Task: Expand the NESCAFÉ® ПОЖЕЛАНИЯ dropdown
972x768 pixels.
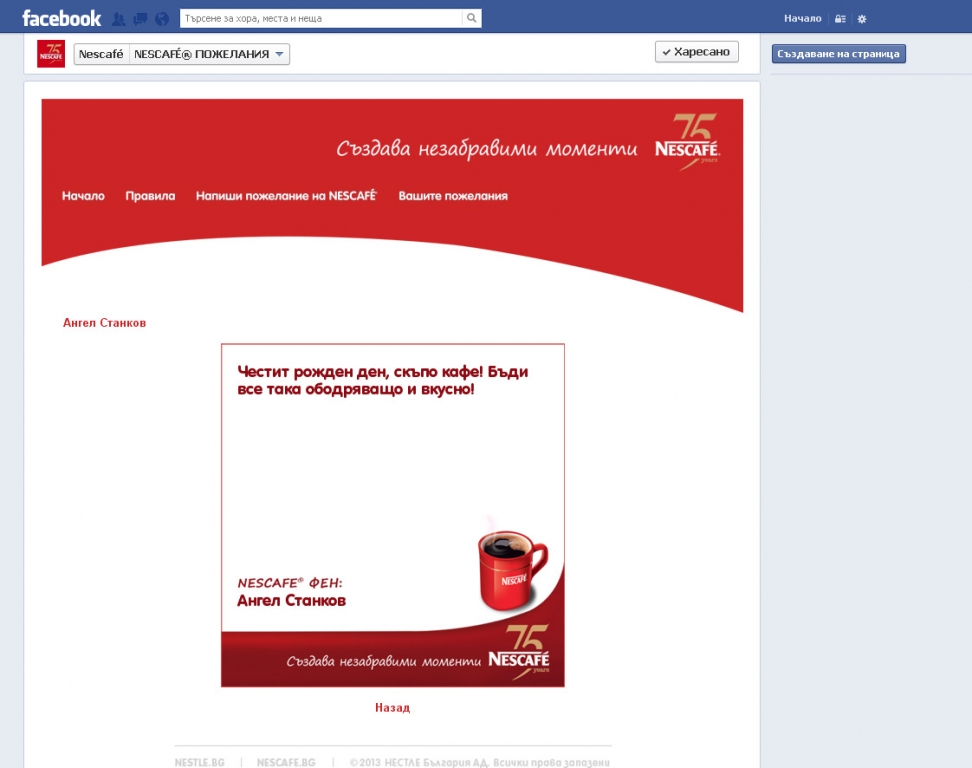Action: 209,54
